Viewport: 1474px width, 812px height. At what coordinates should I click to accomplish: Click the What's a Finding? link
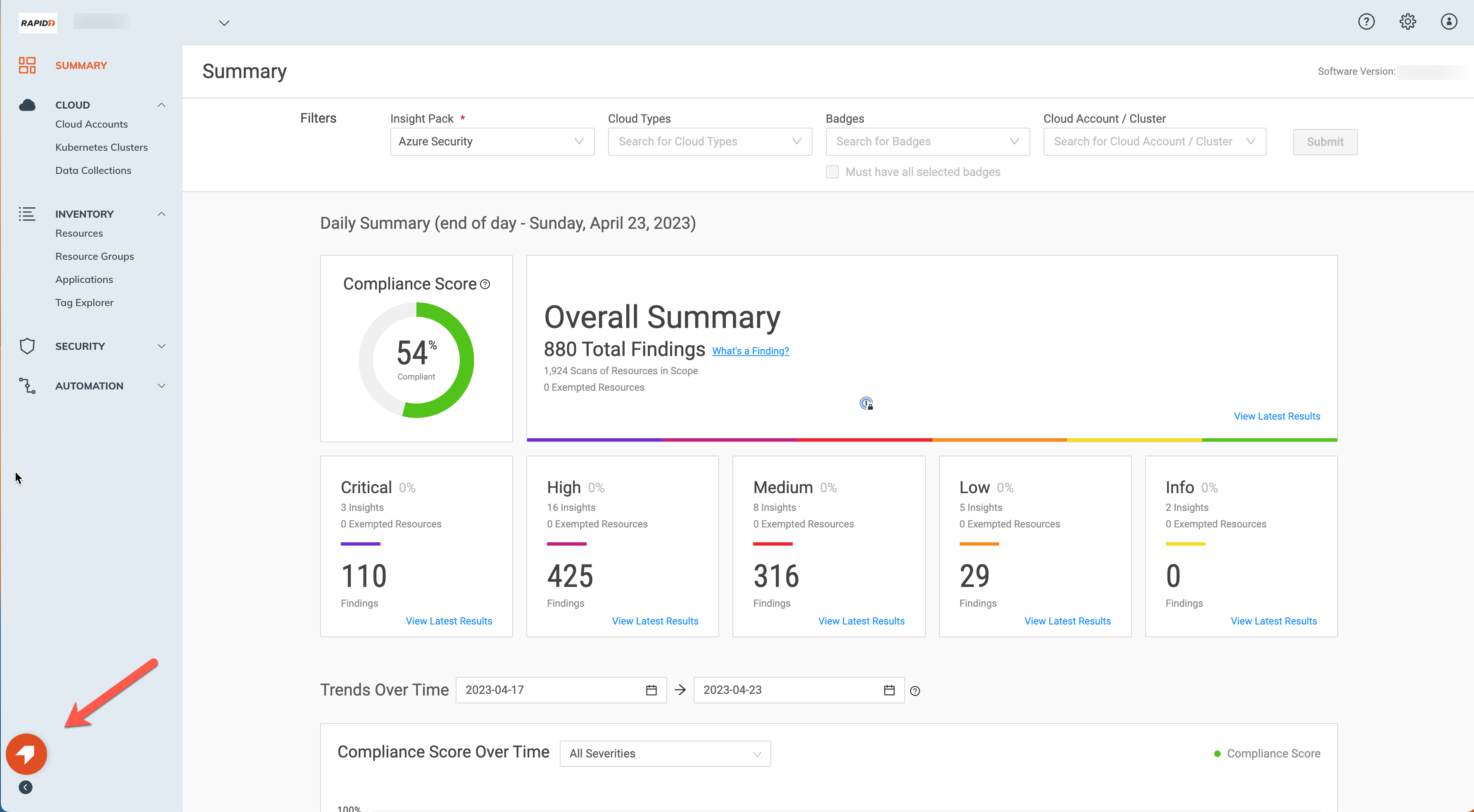point(750,351)
